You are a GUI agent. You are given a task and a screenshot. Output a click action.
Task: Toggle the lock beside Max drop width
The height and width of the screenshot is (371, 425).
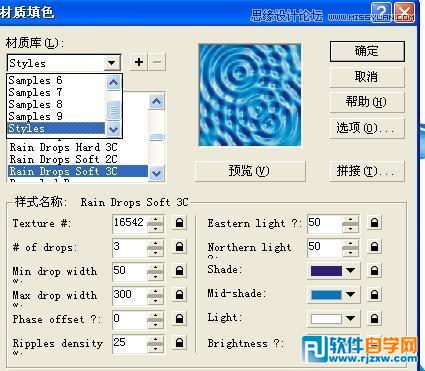tap(179, 295)
